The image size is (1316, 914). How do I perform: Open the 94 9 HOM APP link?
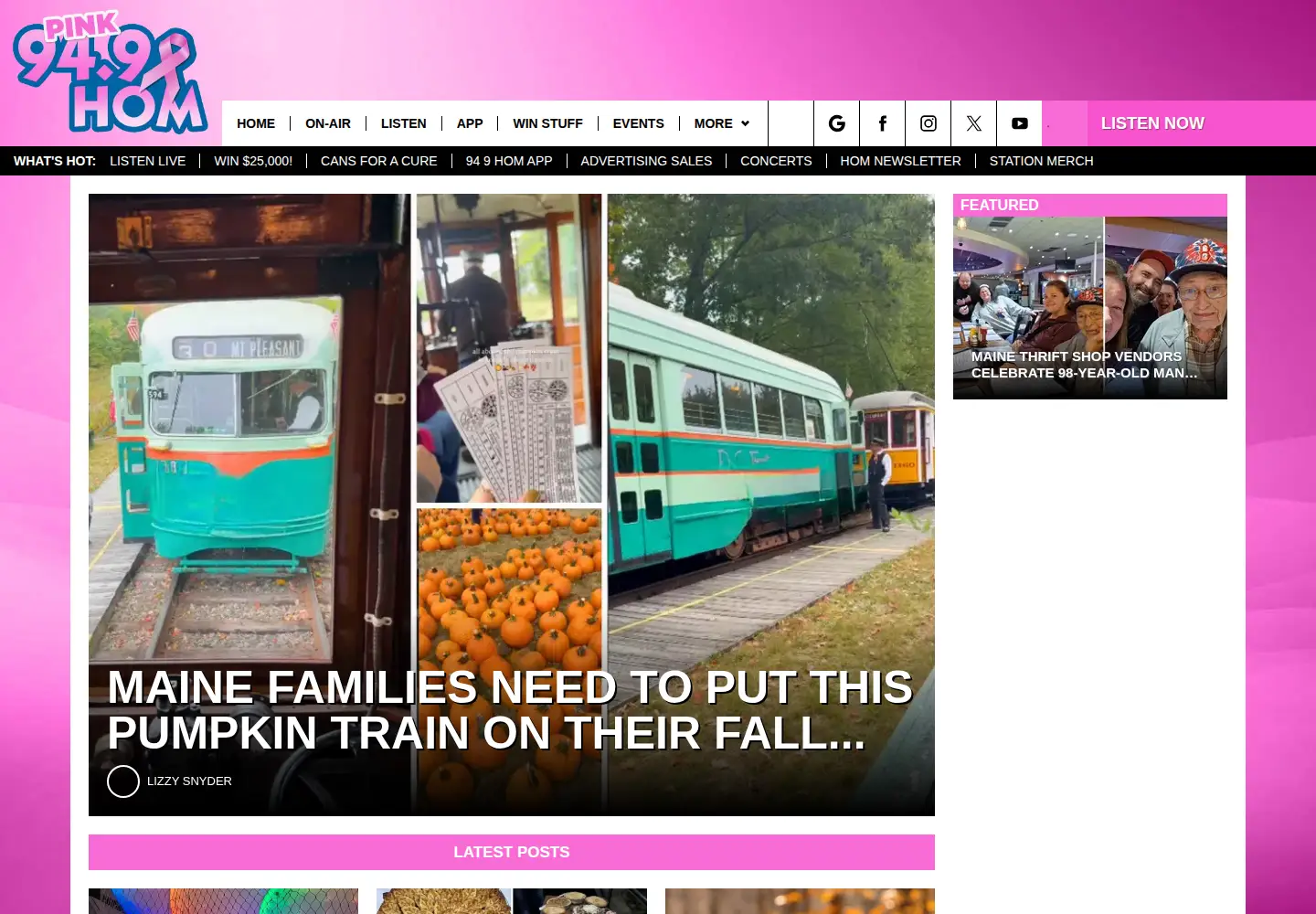509,161
